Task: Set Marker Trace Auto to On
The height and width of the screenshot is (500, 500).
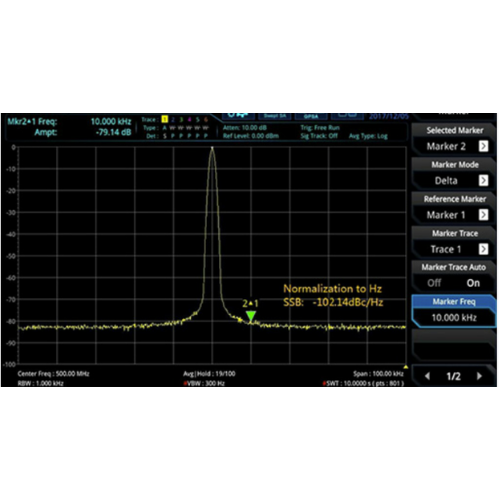Action: [473, 283]
